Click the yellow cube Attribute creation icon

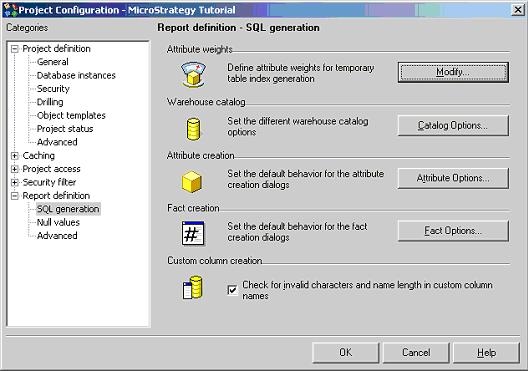click(192, 182)
